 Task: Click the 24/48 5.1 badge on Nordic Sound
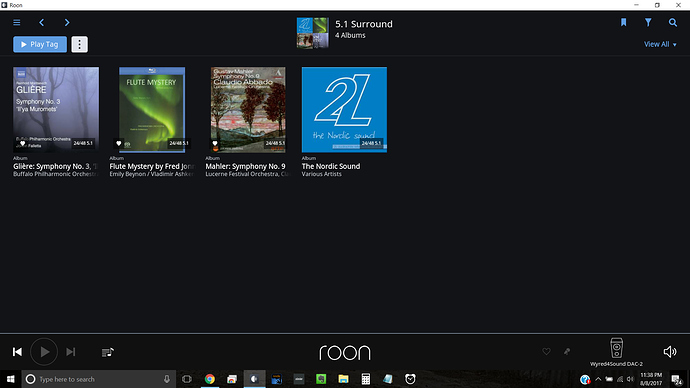pyautogui.click(x=372, y=143)
